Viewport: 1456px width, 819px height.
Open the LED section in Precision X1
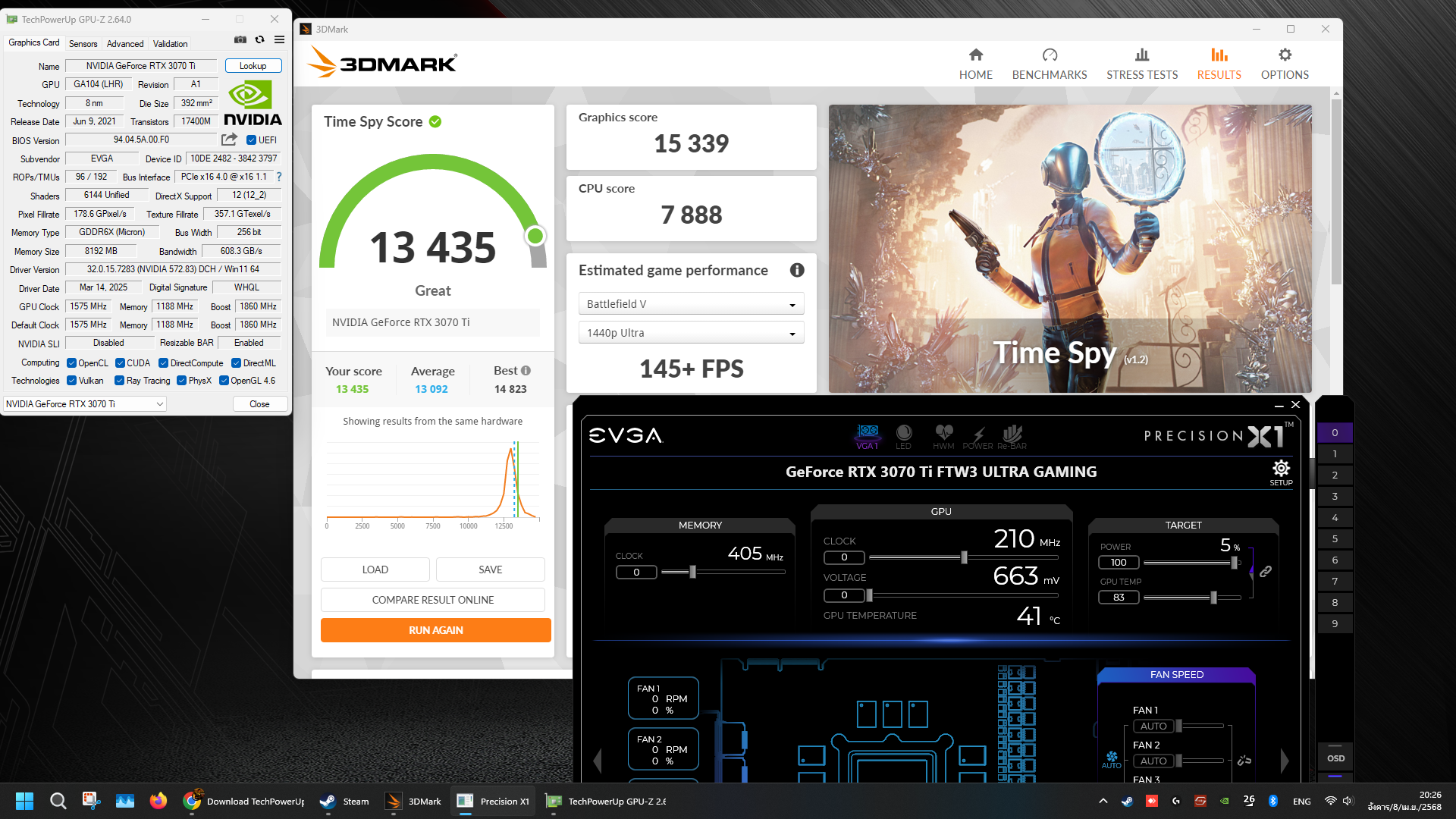[904, 436]
